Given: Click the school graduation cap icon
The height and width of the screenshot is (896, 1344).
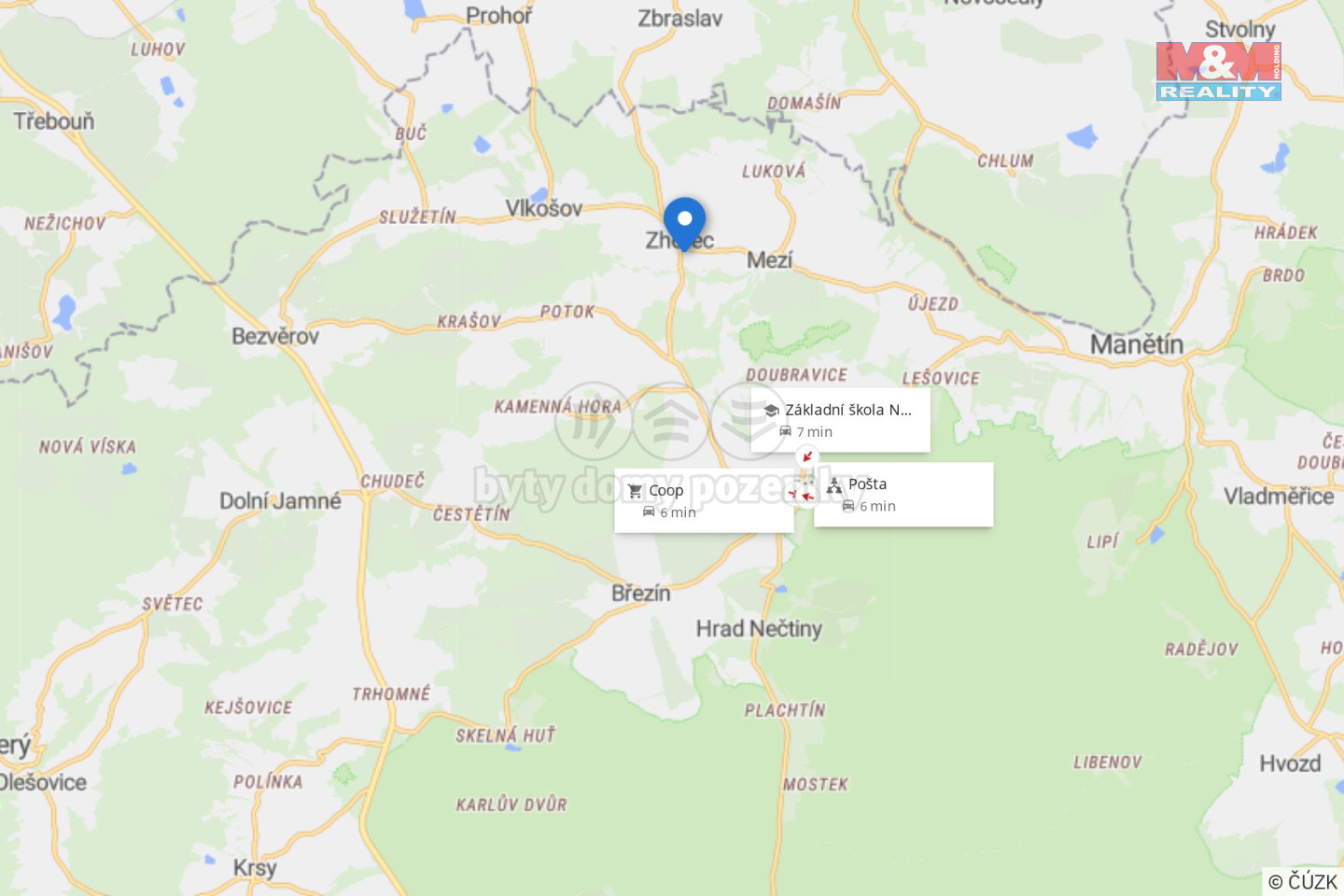Looking at the screenshot, I should coord(771,411).
